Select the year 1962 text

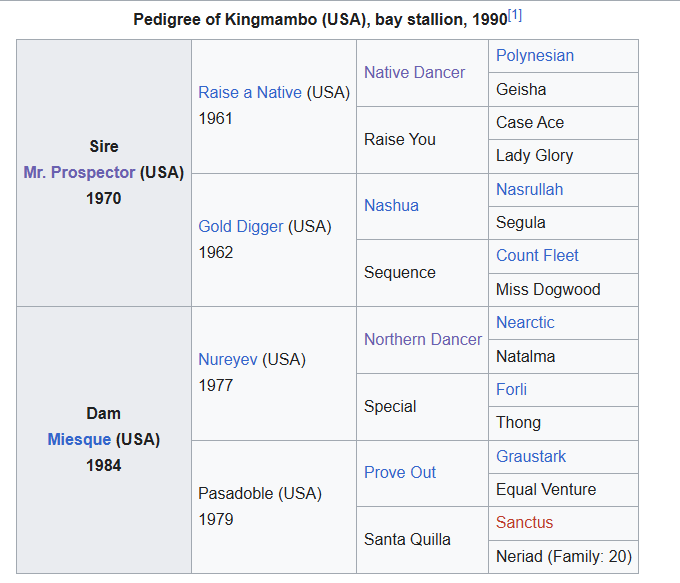216,252
